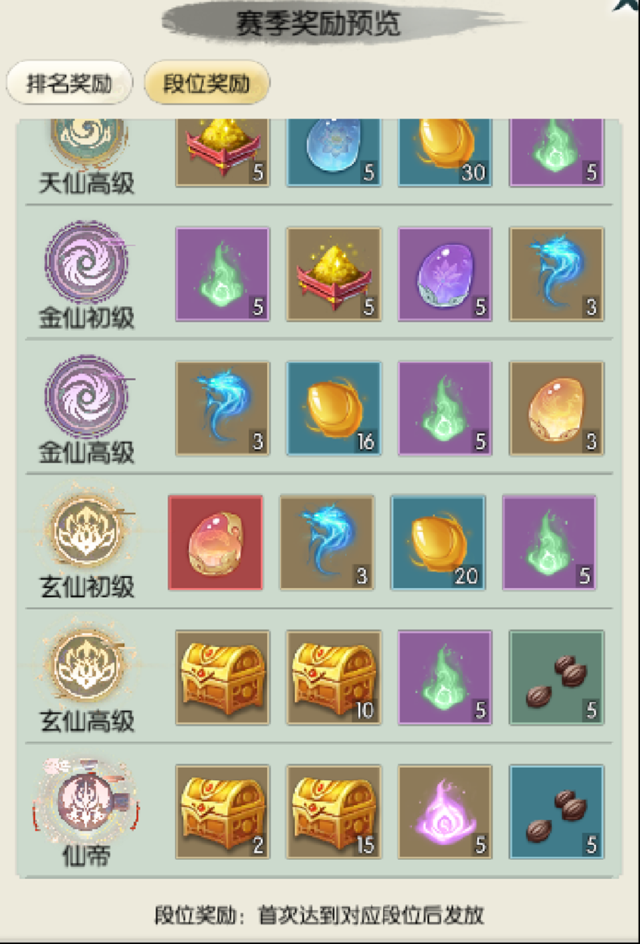Click the green flame in 玄仙高级 row
This screenshot has height=944, width=640.
pyautogui.click(x=445, y=677)
